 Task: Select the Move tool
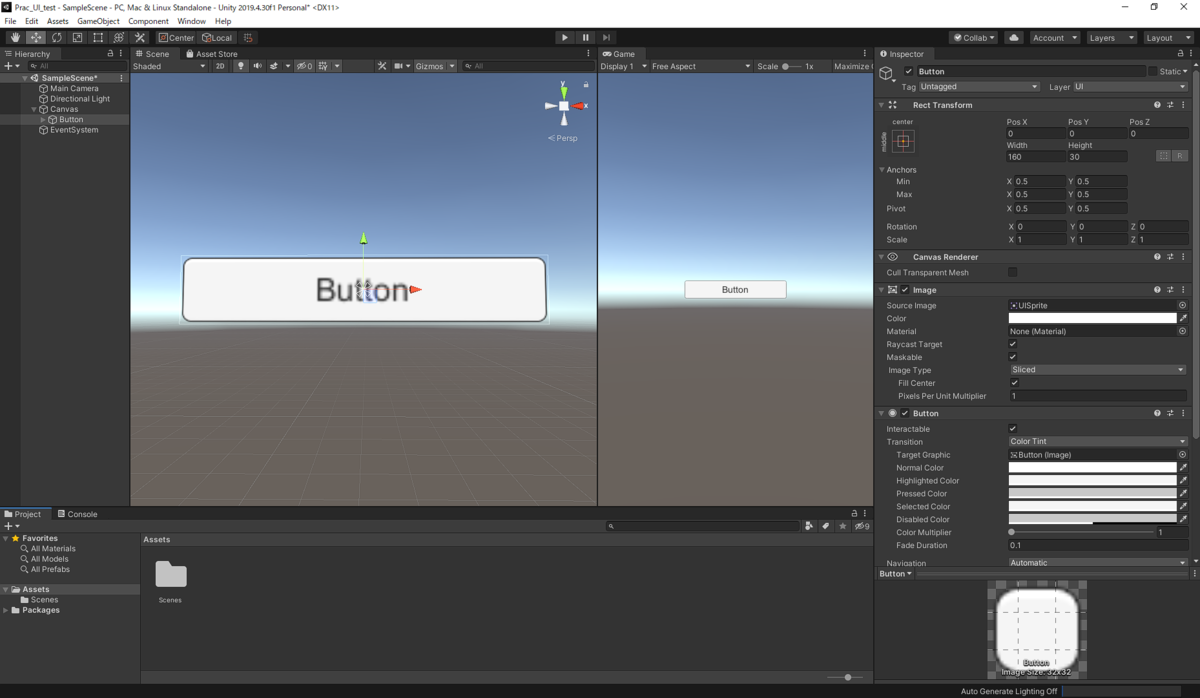pyautogui.click(x=36, y=37)
